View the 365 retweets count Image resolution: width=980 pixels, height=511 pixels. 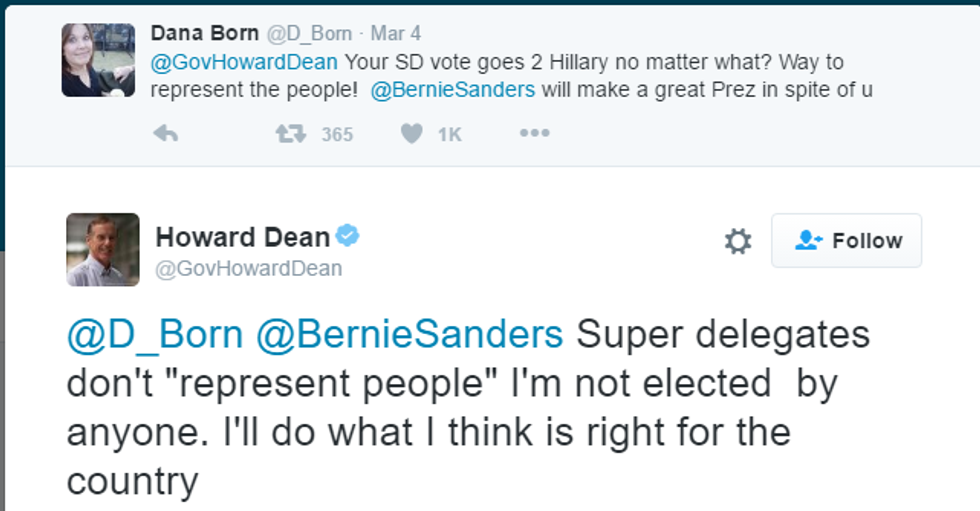[337, 134]
